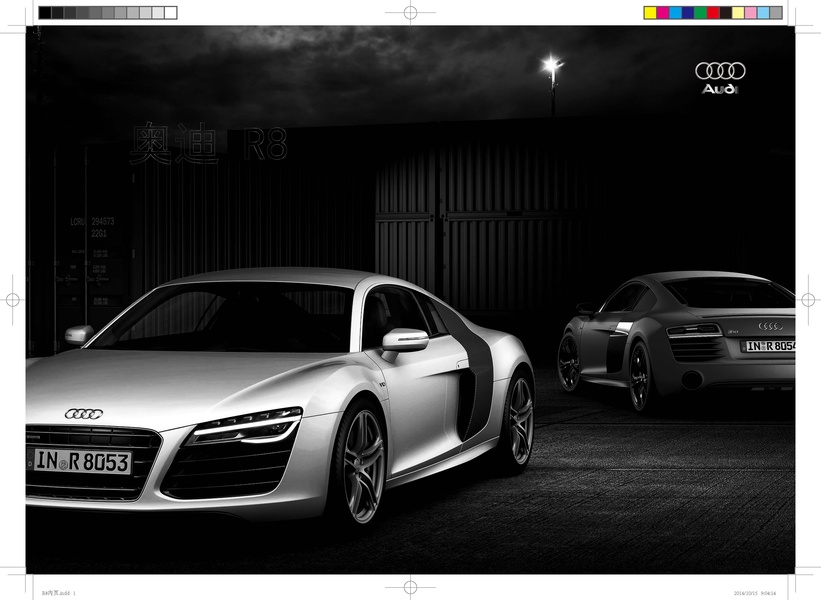This screenshot has width=821, height=600.
Task: Pick the light pink color bar swatch
Action: (x=751, y=13)
